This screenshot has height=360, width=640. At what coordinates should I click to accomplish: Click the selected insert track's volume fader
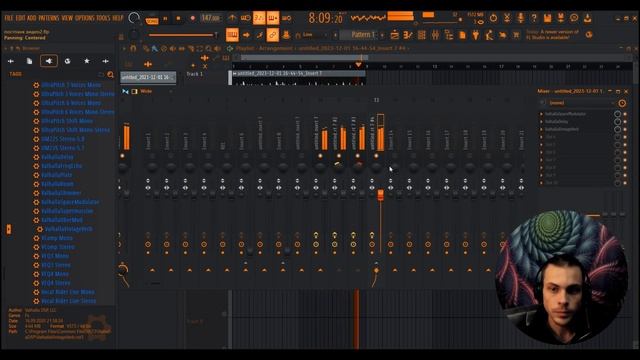click(x=380, y=195)
